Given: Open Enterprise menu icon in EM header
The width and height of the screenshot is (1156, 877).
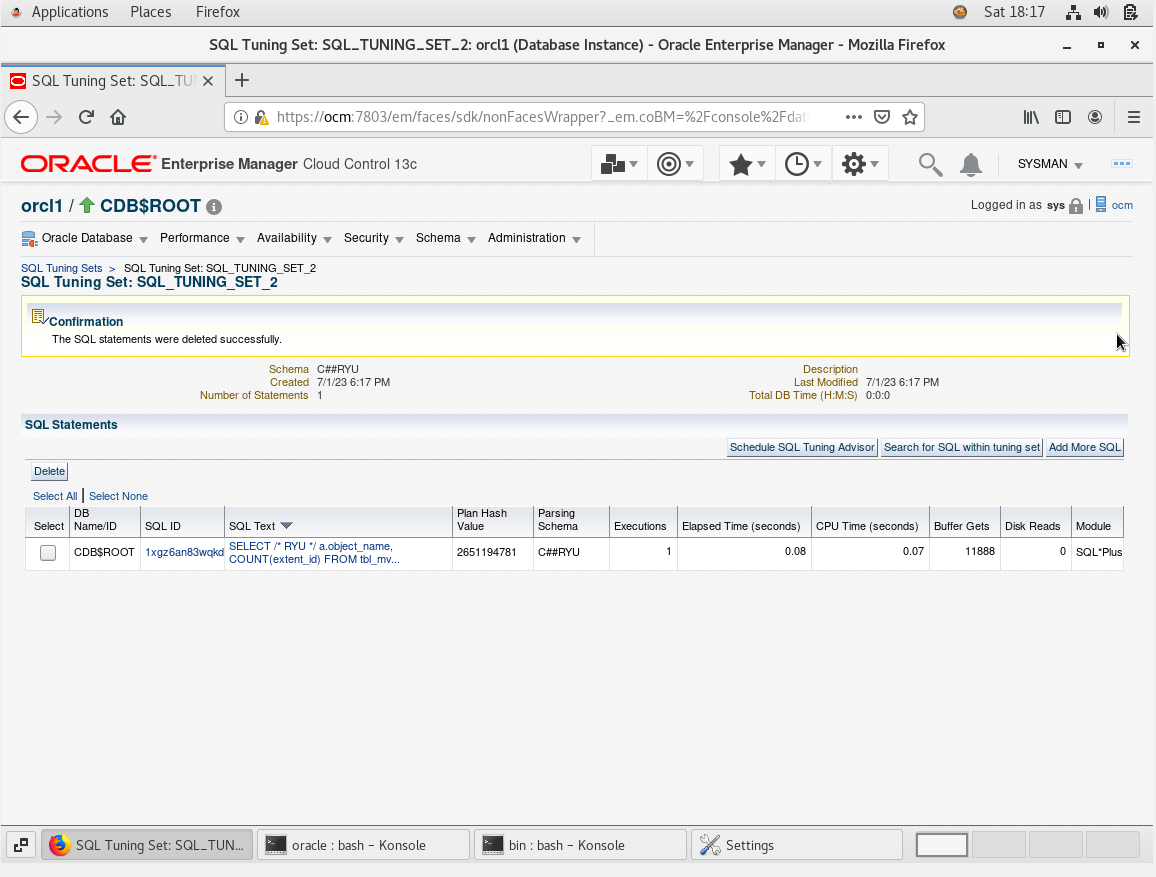Looking at the screenshot, I should pos(619,164).
